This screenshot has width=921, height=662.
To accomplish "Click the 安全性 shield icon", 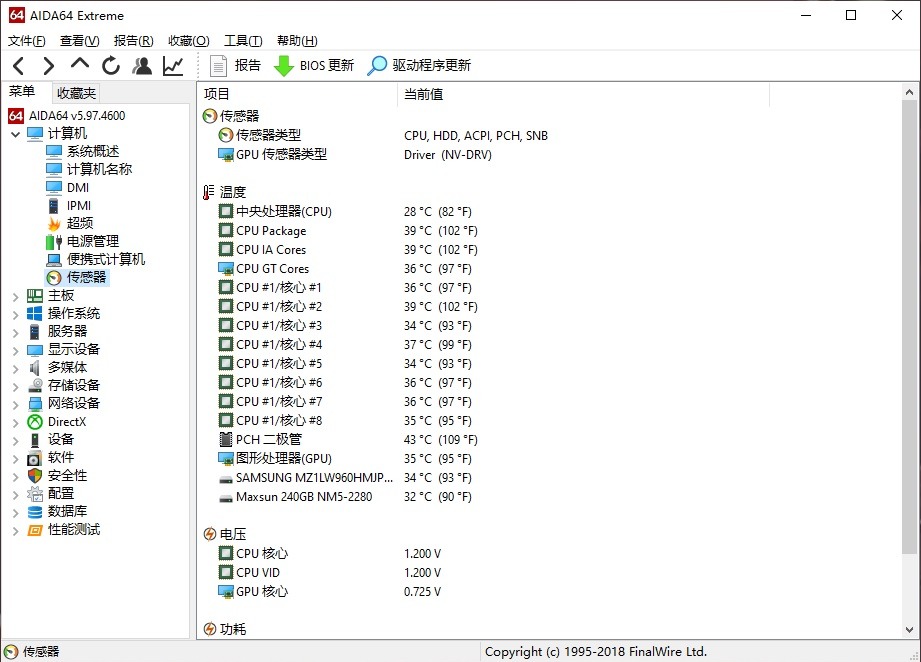I will [x=35, y=476].
